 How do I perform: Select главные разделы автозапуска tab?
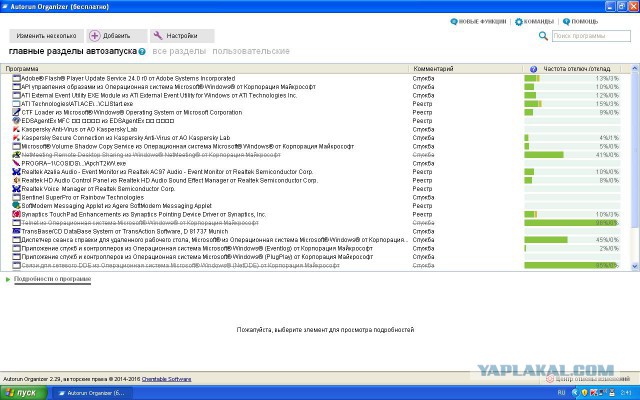tap(73, 51)
